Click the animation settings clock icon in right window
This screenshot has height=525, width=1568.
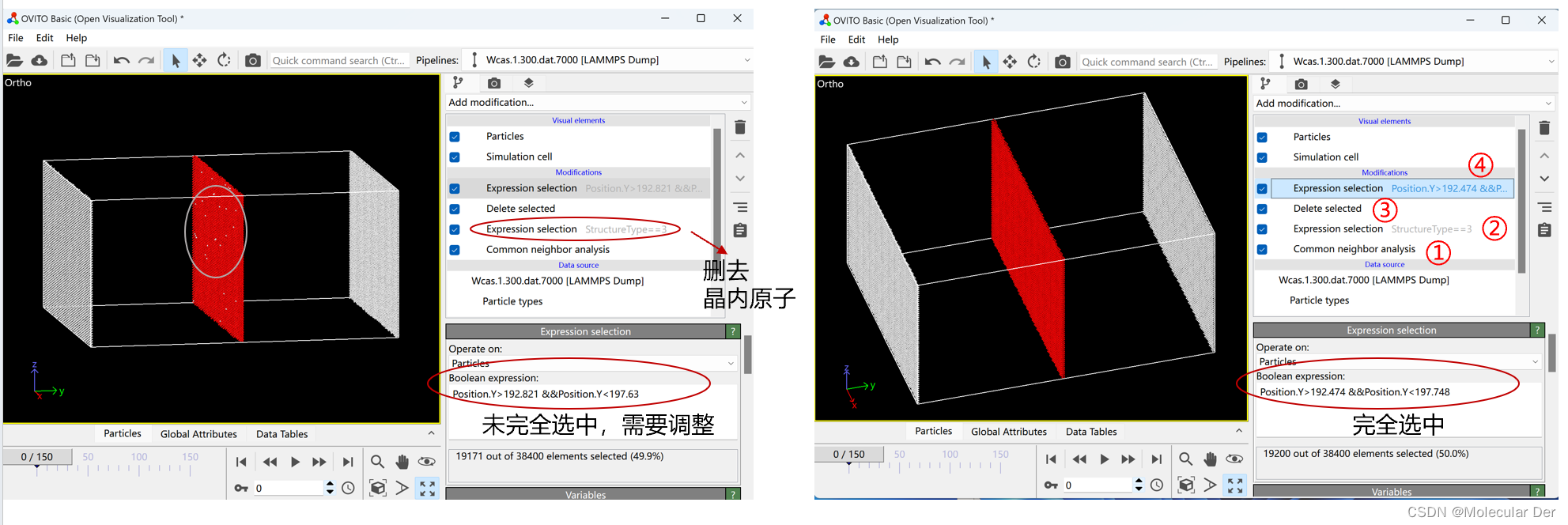(1157, 485)
